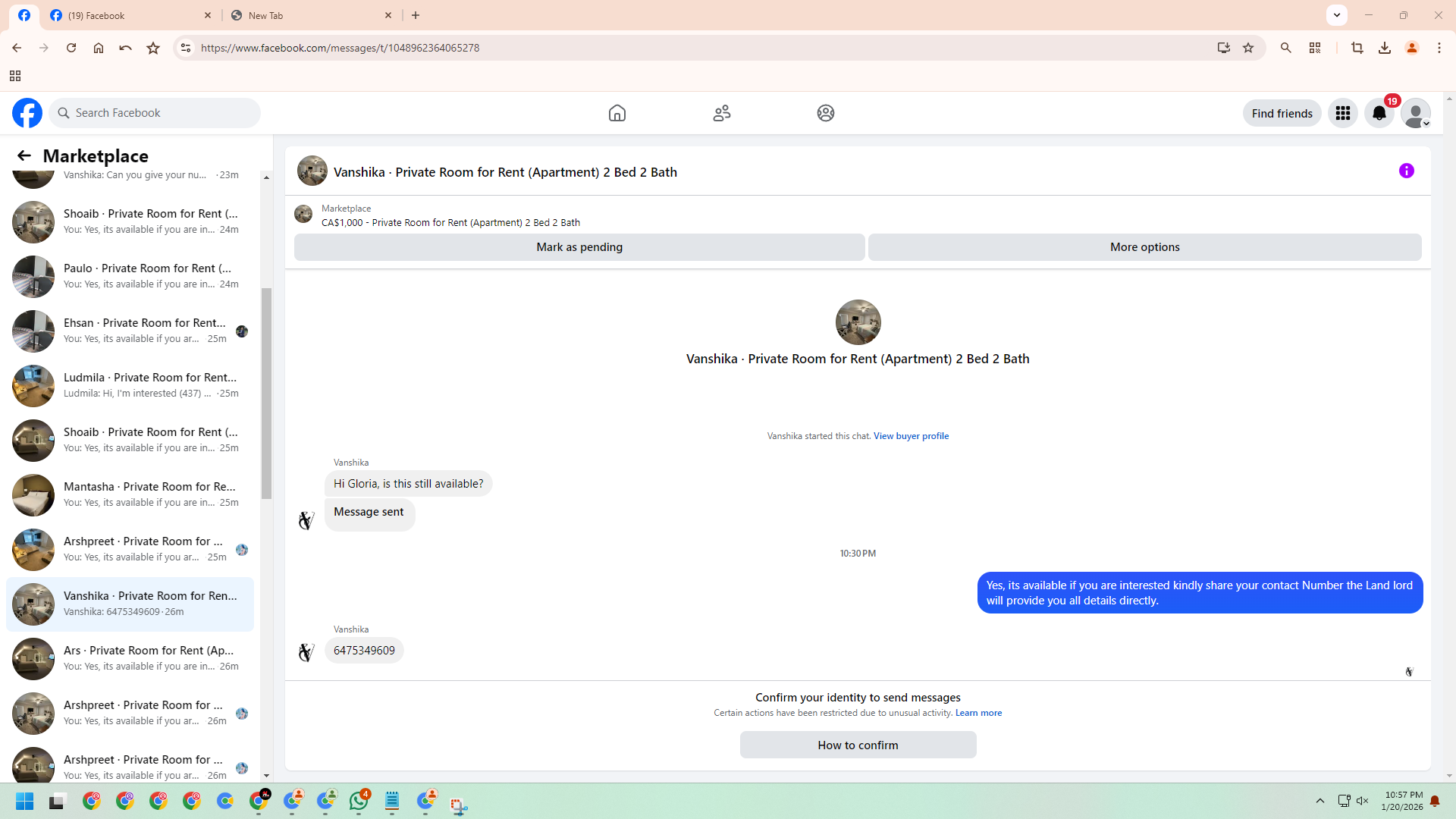1456x819 pixels.
Task: Open Mantasha's Private Room chat
Action: (x=130, y=495)
